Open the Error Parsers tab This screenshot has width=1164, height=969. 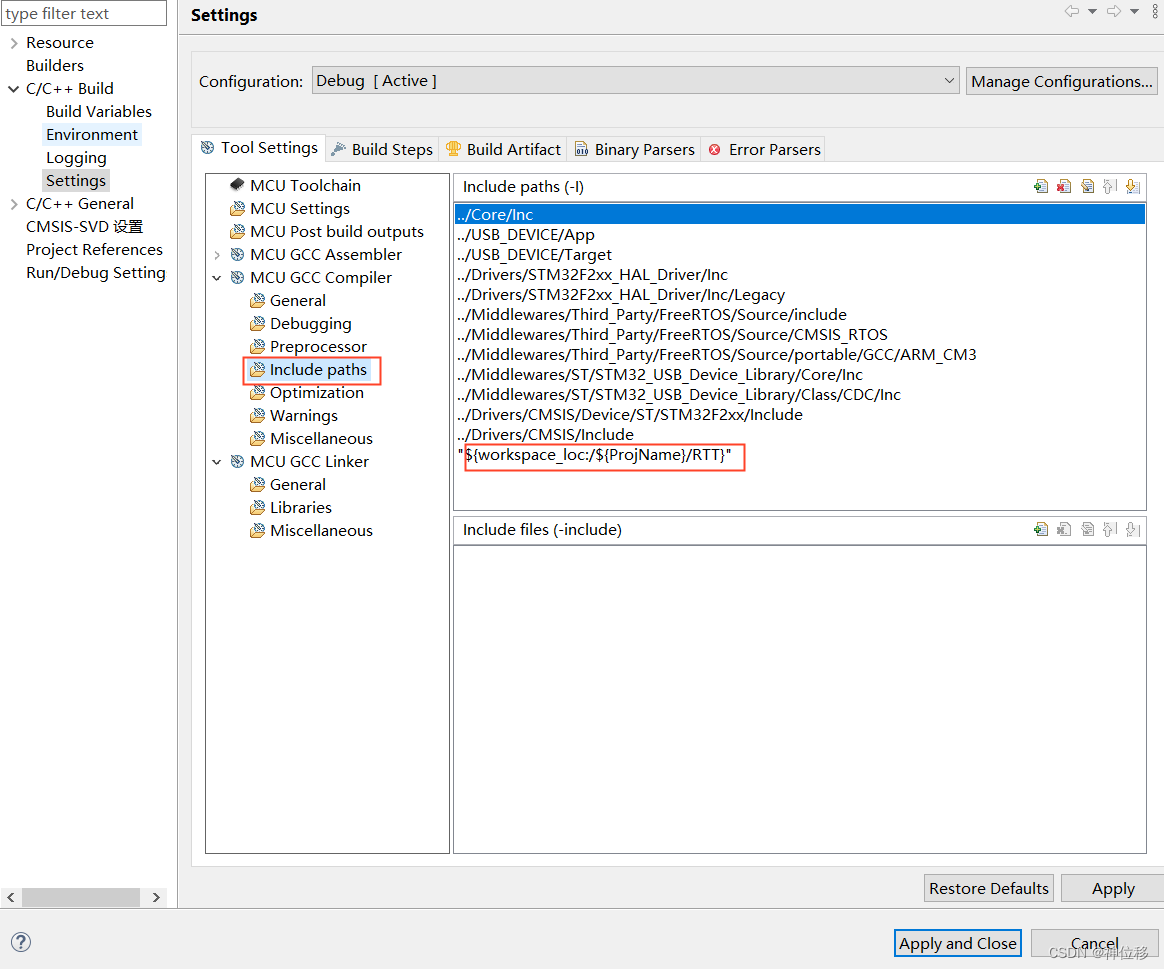[x=771, y=148]
